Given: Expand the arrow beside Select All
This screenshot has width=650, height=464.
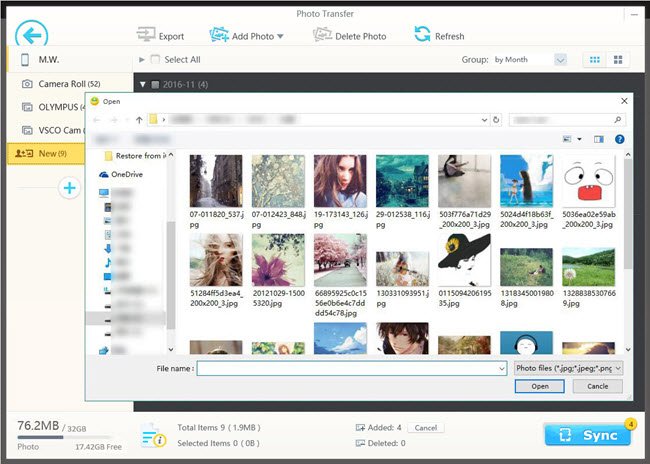Looking at the screenshot, I should (142, 60).
